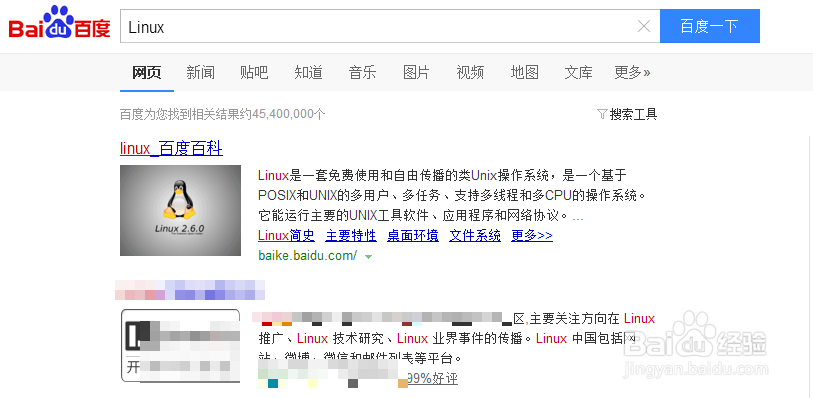Open the 音乐 tab
This screenshot has width=813, height=398.
[362, 73]
